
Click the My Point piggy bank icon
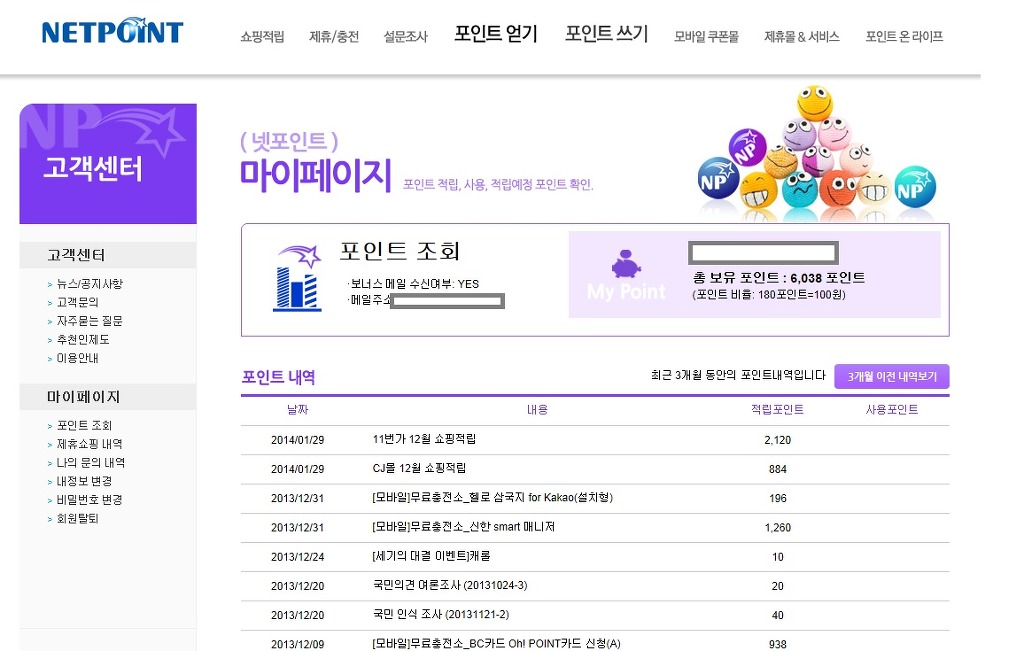click(627, 265)
